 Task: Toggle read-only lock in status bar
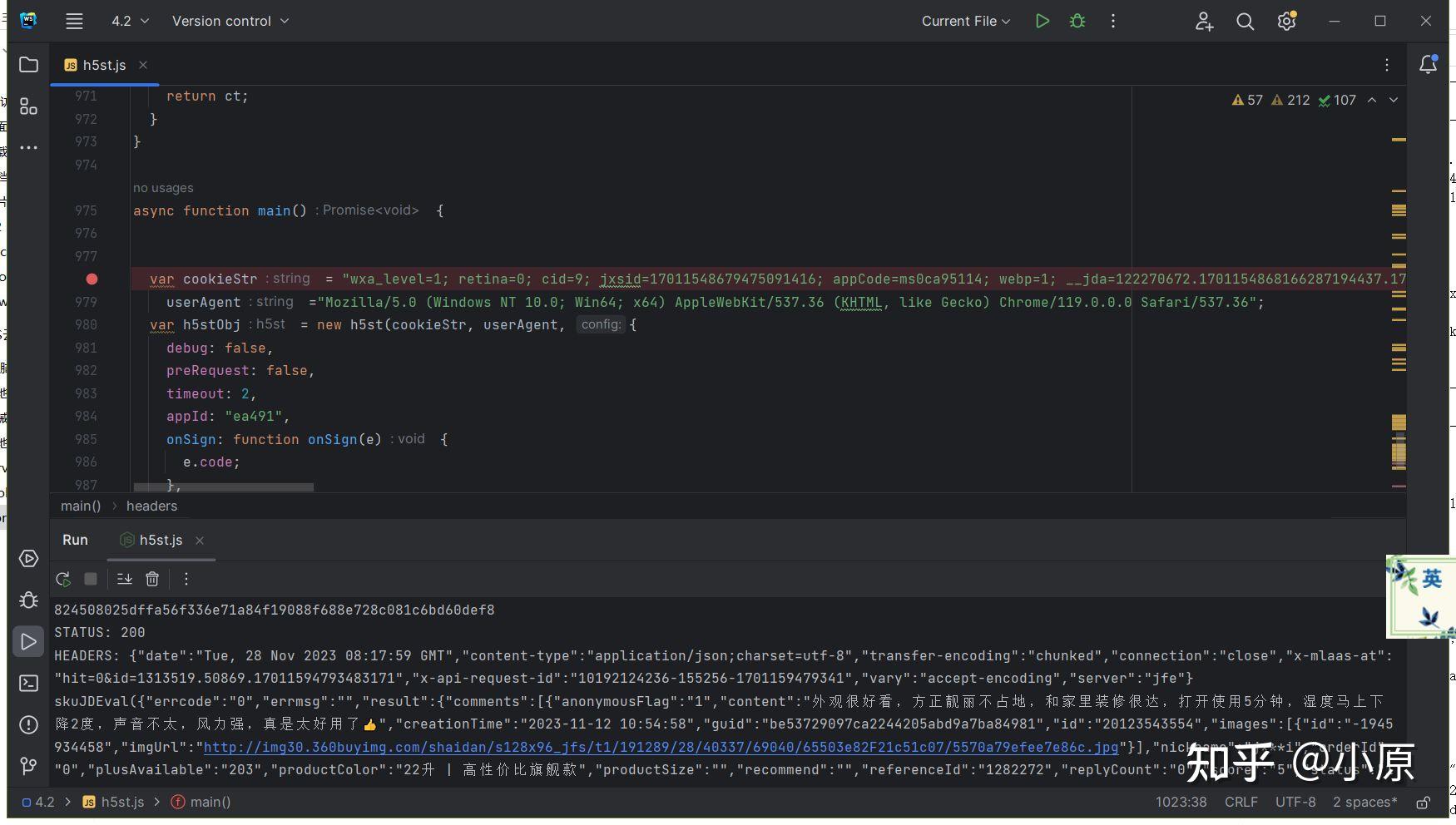point(1424,803)
